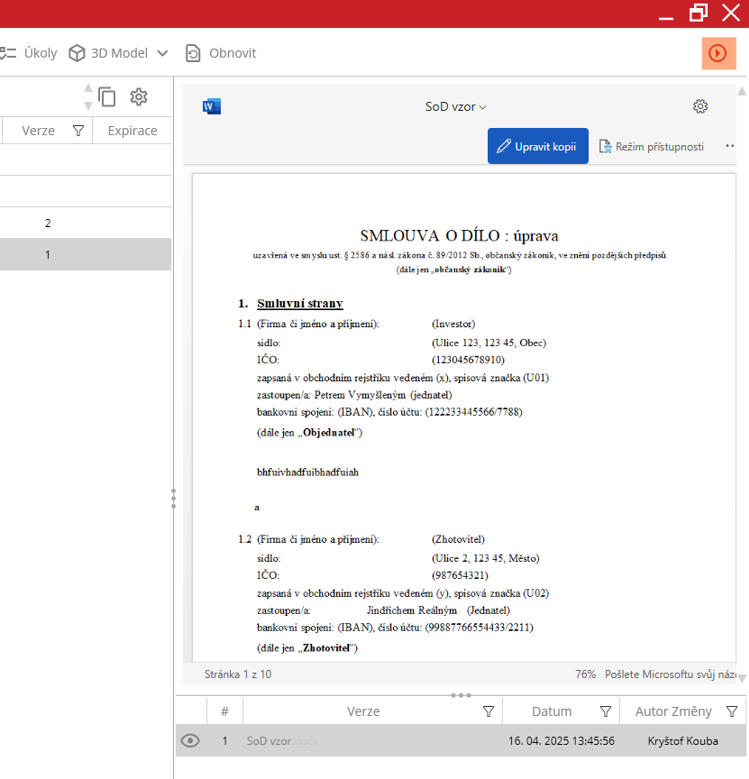Filter the Datum column
The image size is (749, 779).
click(x=605, y=711)
